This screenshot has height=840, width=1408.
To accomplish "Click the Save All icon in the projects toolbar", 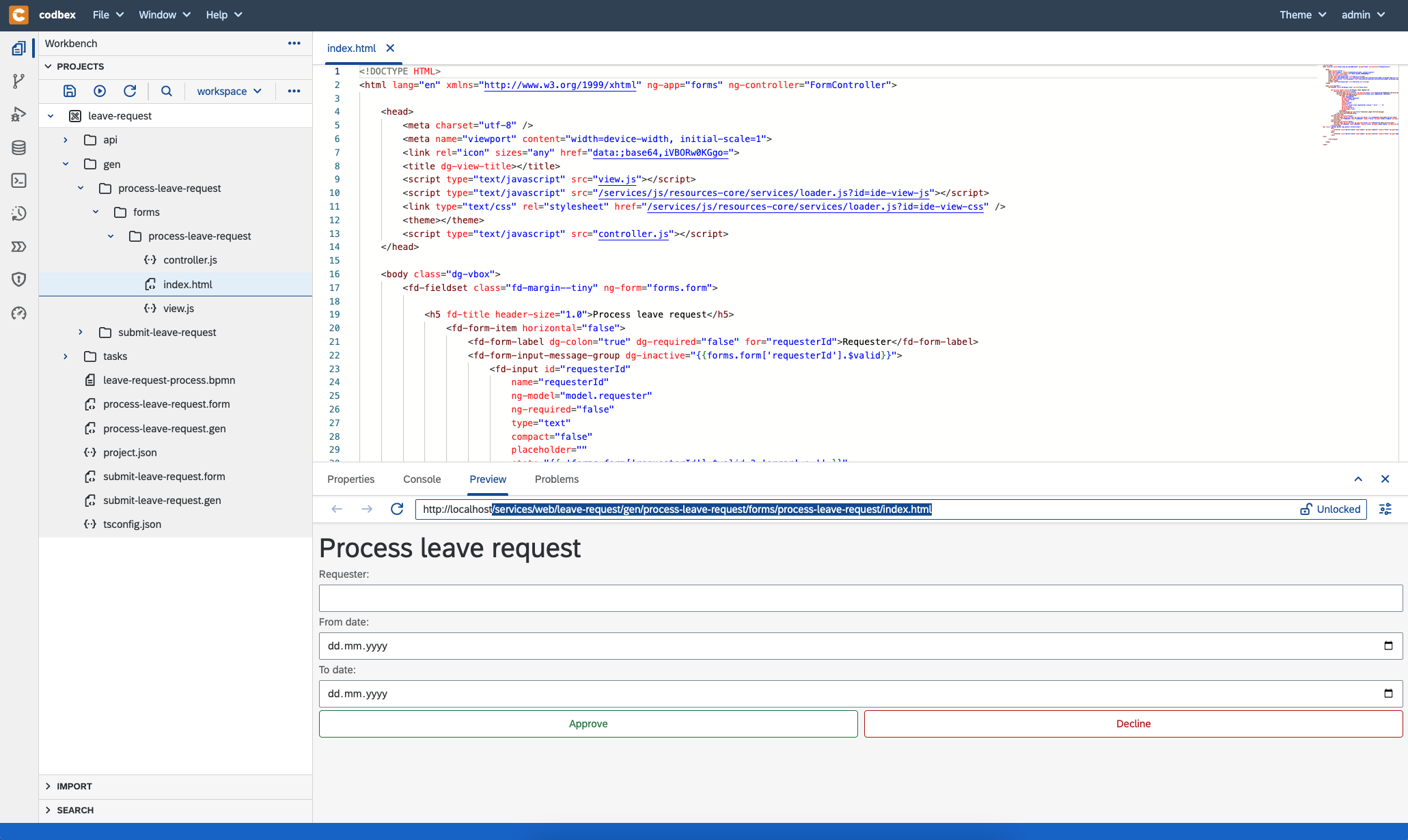I will [70, 91].
